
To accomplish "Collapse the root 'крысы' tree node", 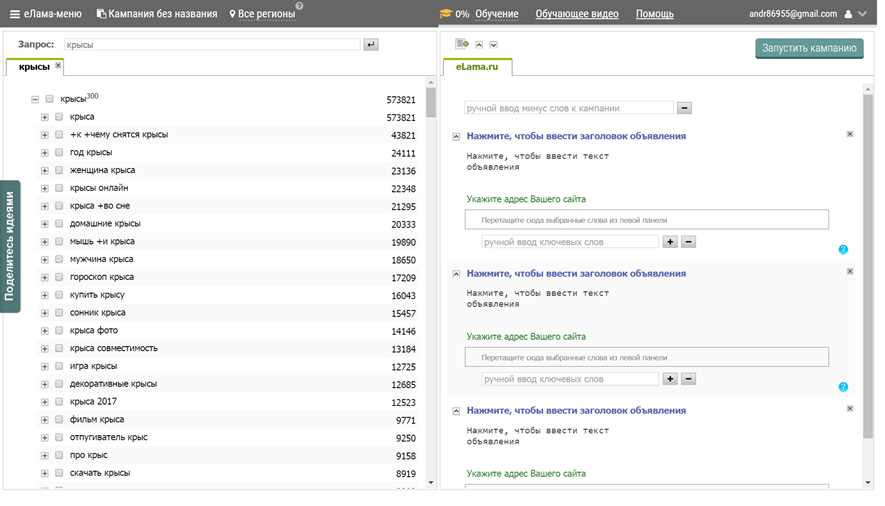I will coord(35,99).
